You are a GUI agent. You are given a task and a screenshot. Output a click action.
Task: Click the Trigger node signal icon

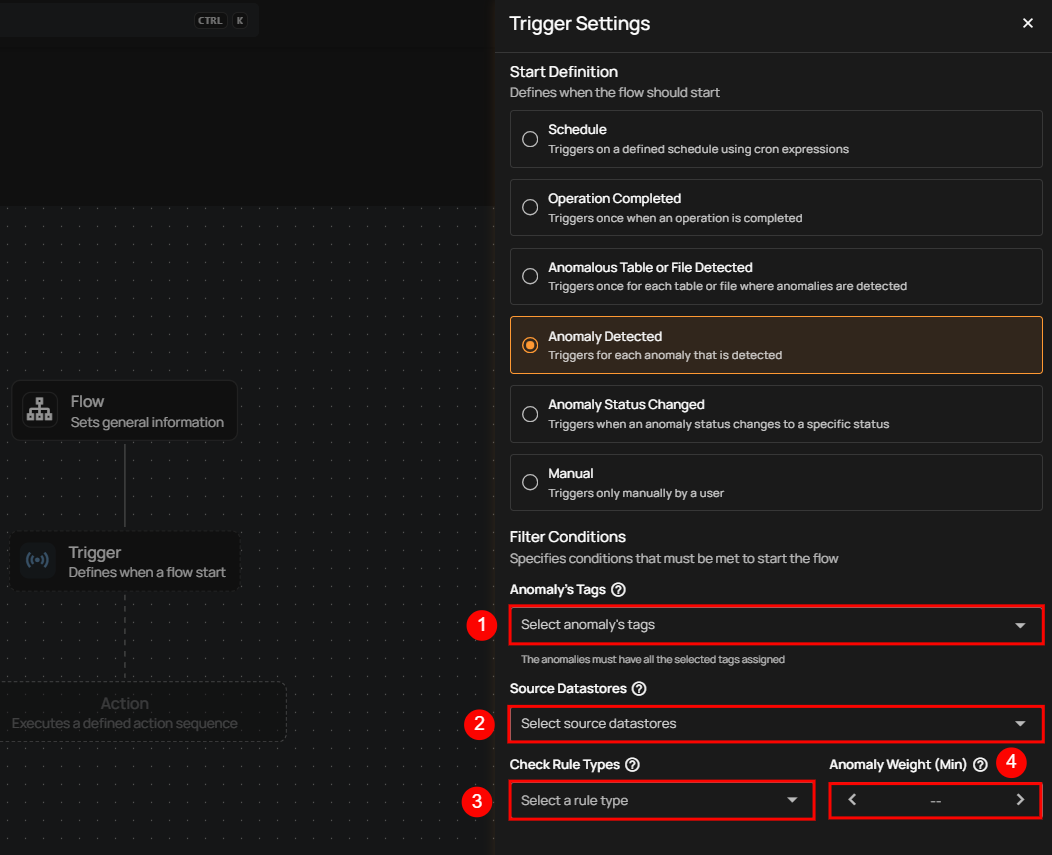click(38, 561)
